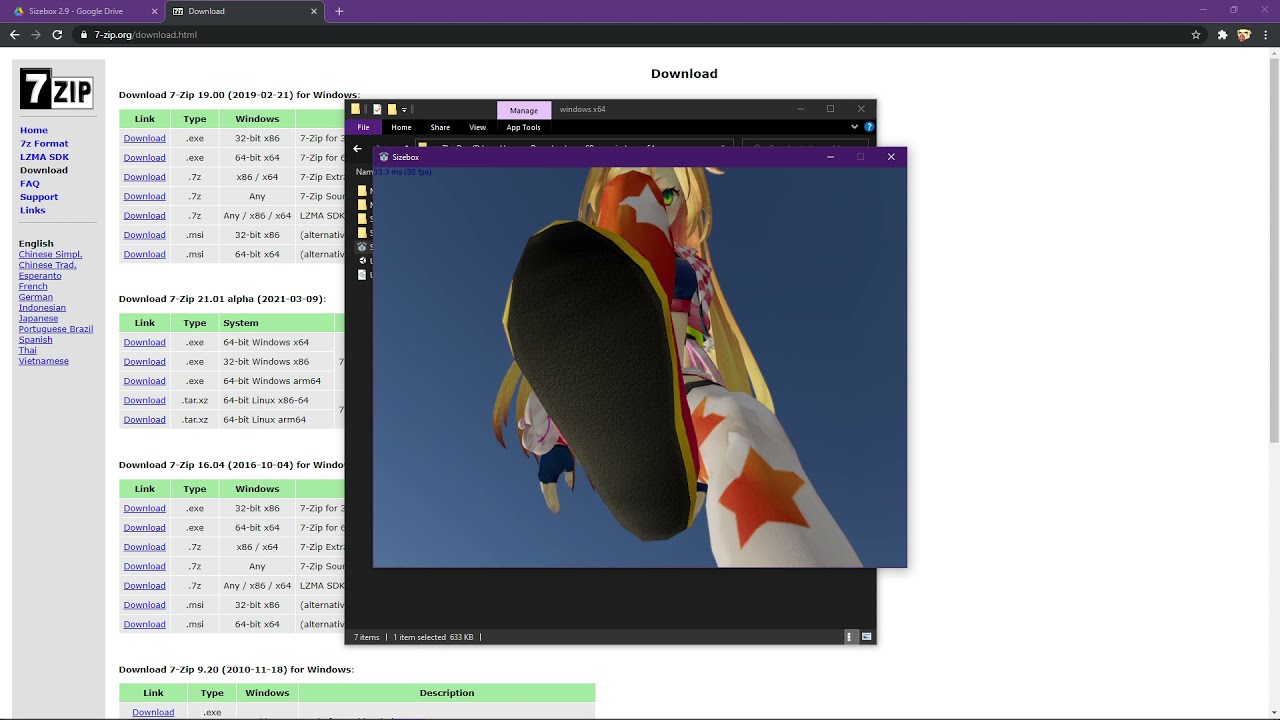Image resolution: width=1280 pixels, height=720 pixels.
Task: Click the Chrome page vertical scrollbar
Action: tap(1273, 250)
